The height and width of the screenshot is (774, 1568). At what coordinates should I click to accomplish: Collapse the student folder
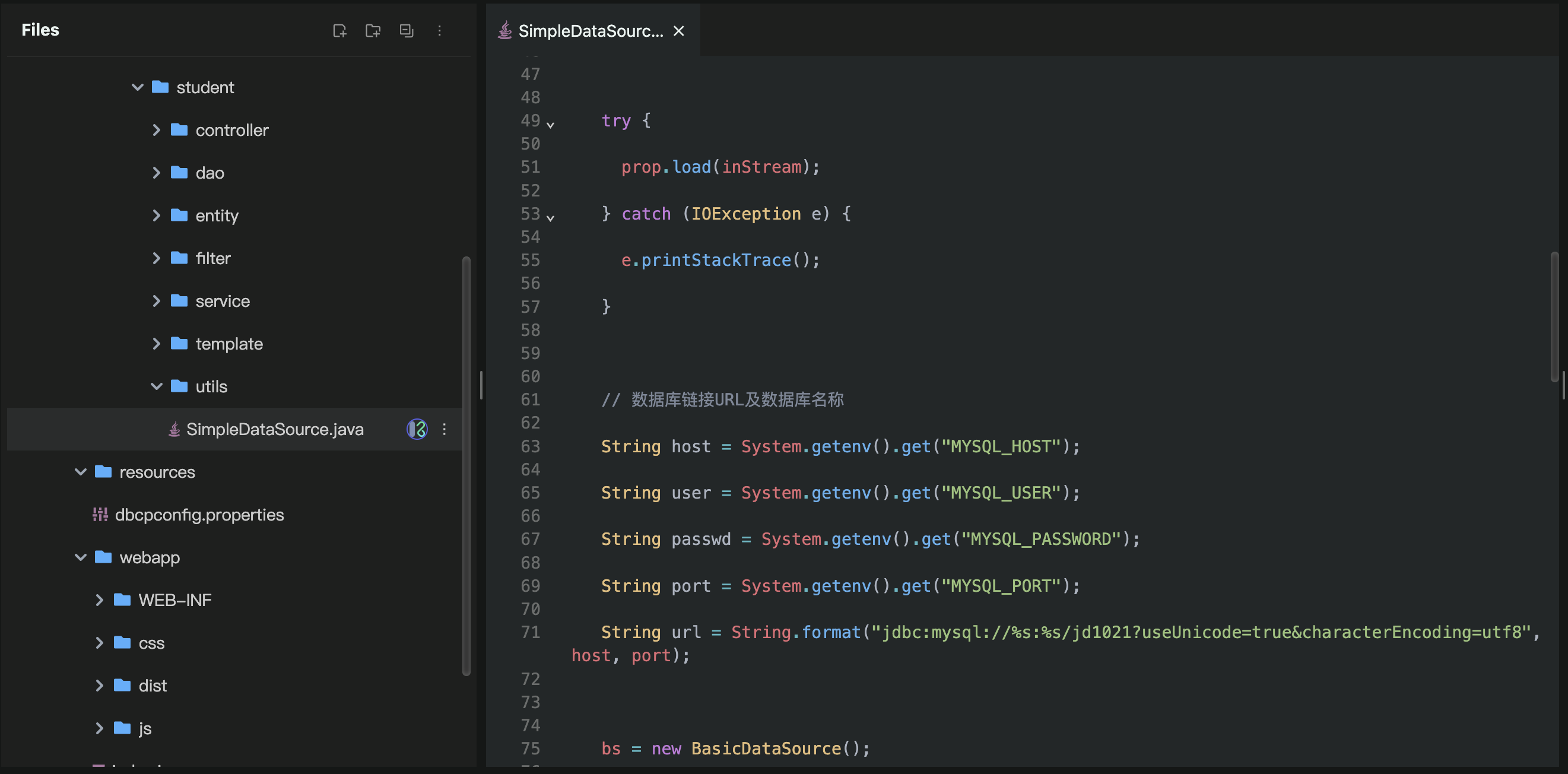pyautogui.click(x=138, y=88)
